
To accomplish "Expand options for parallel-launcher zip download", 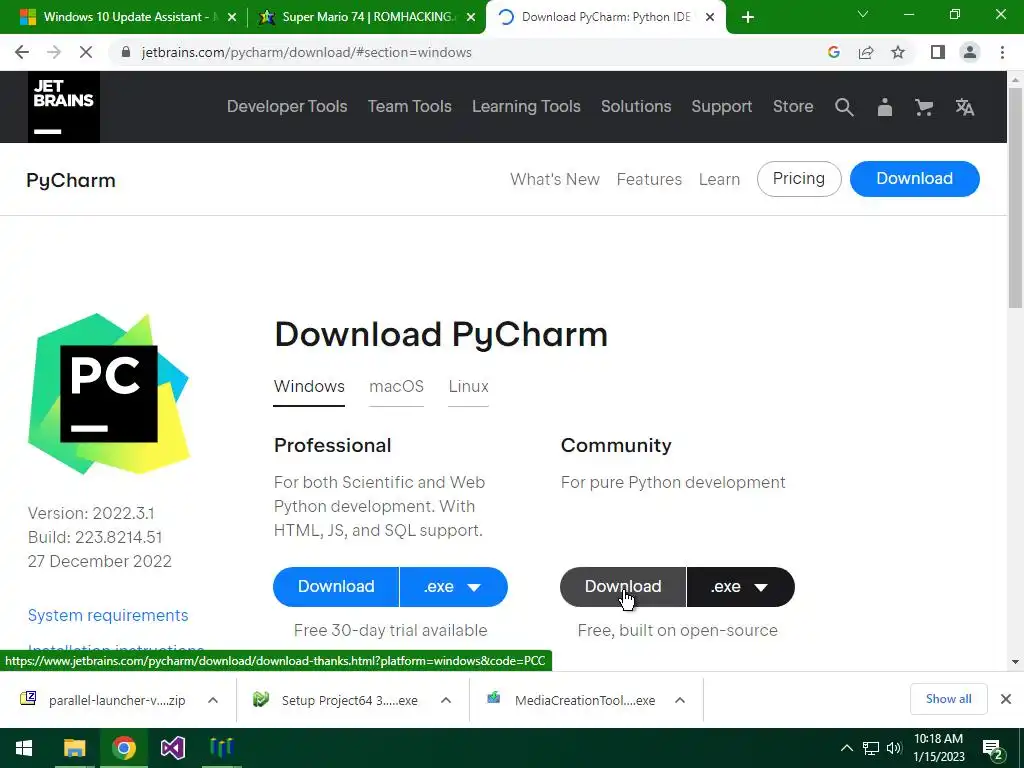I will coord(213,700).
